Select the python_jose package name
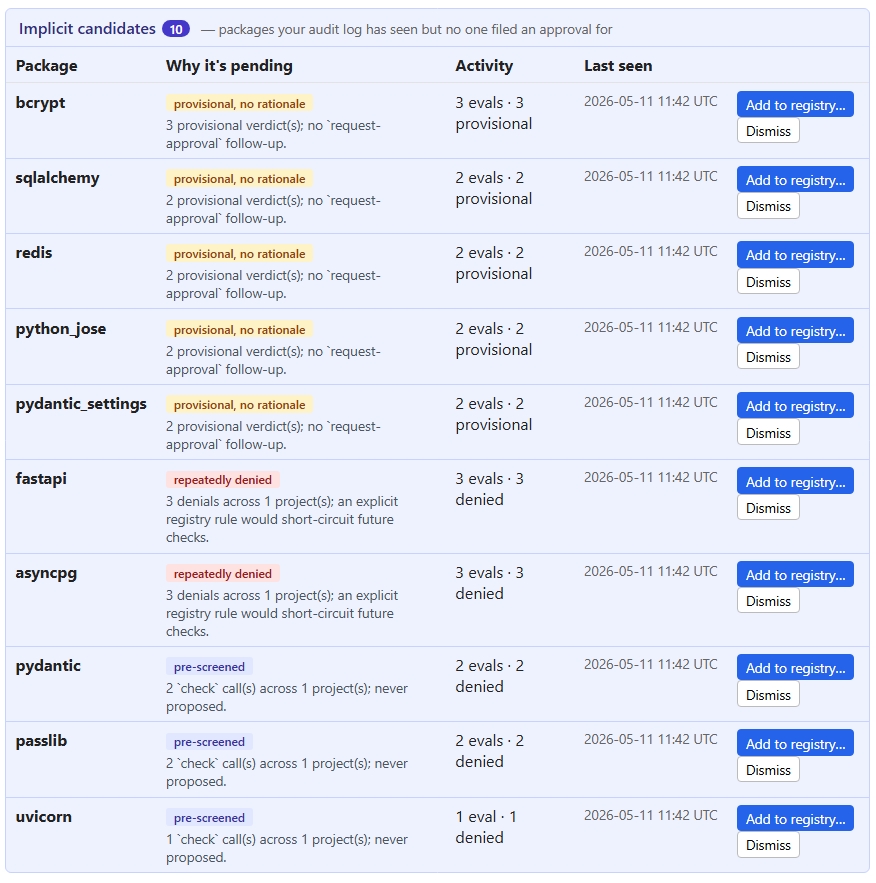The image size is (876, 883). pyautogui.click(x=61, y=329)
